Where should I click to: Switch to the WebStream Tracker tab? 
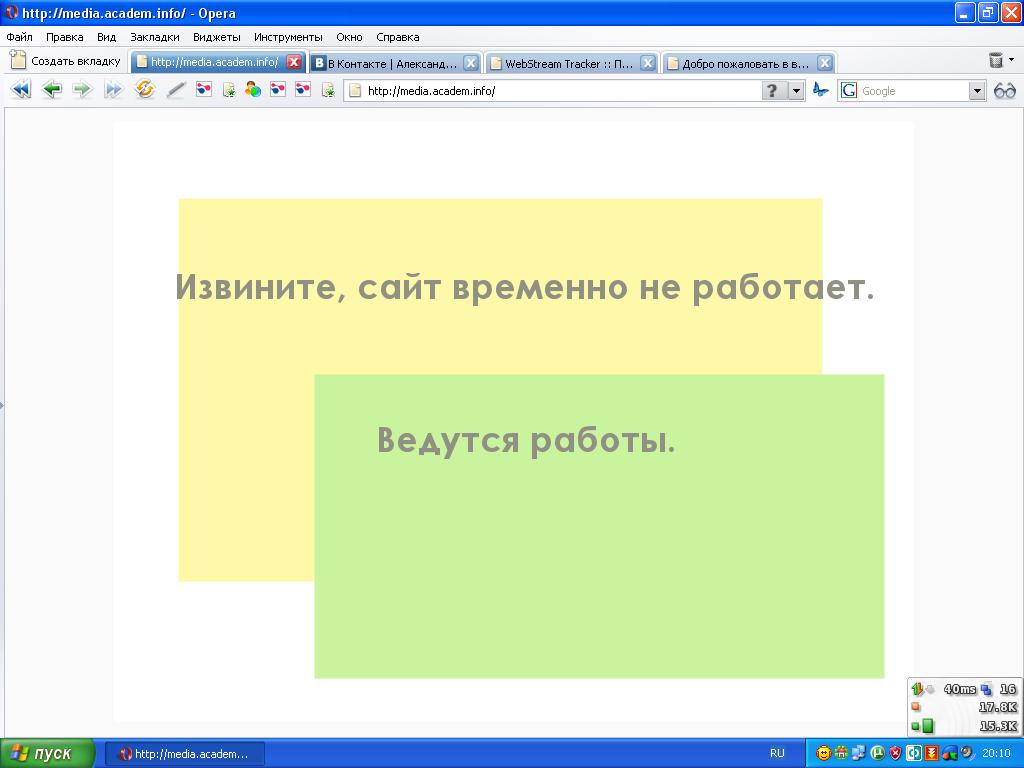[563, 63]
